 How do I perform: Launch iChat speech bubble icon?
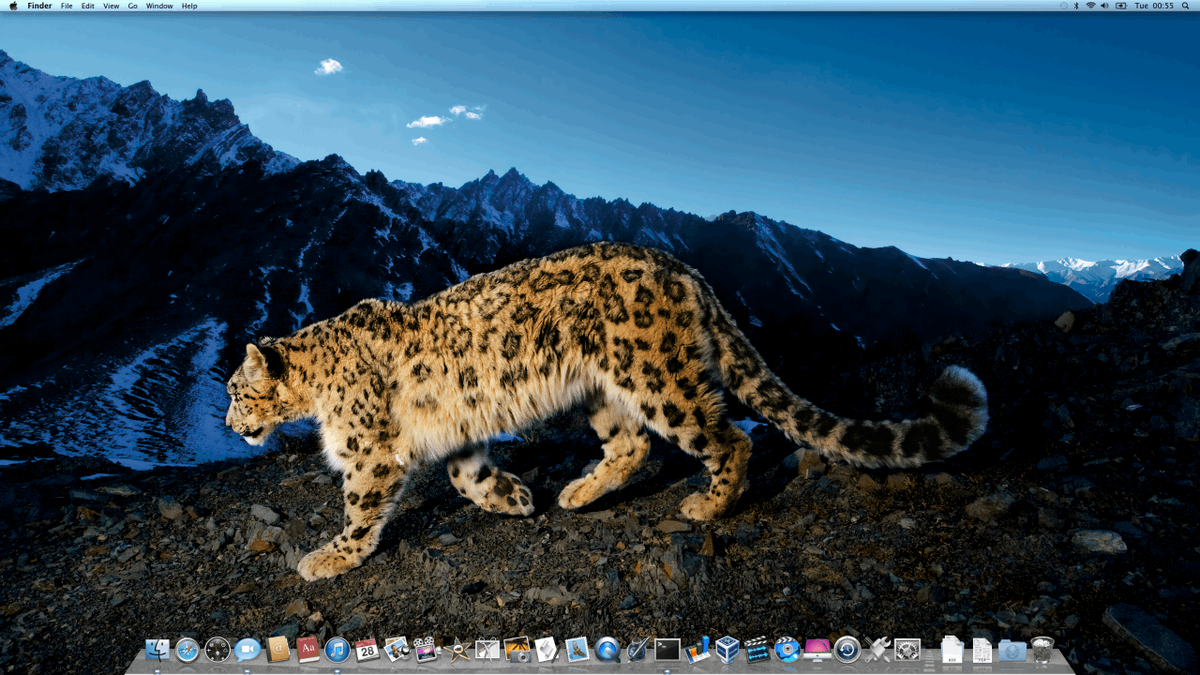(247, 650)
